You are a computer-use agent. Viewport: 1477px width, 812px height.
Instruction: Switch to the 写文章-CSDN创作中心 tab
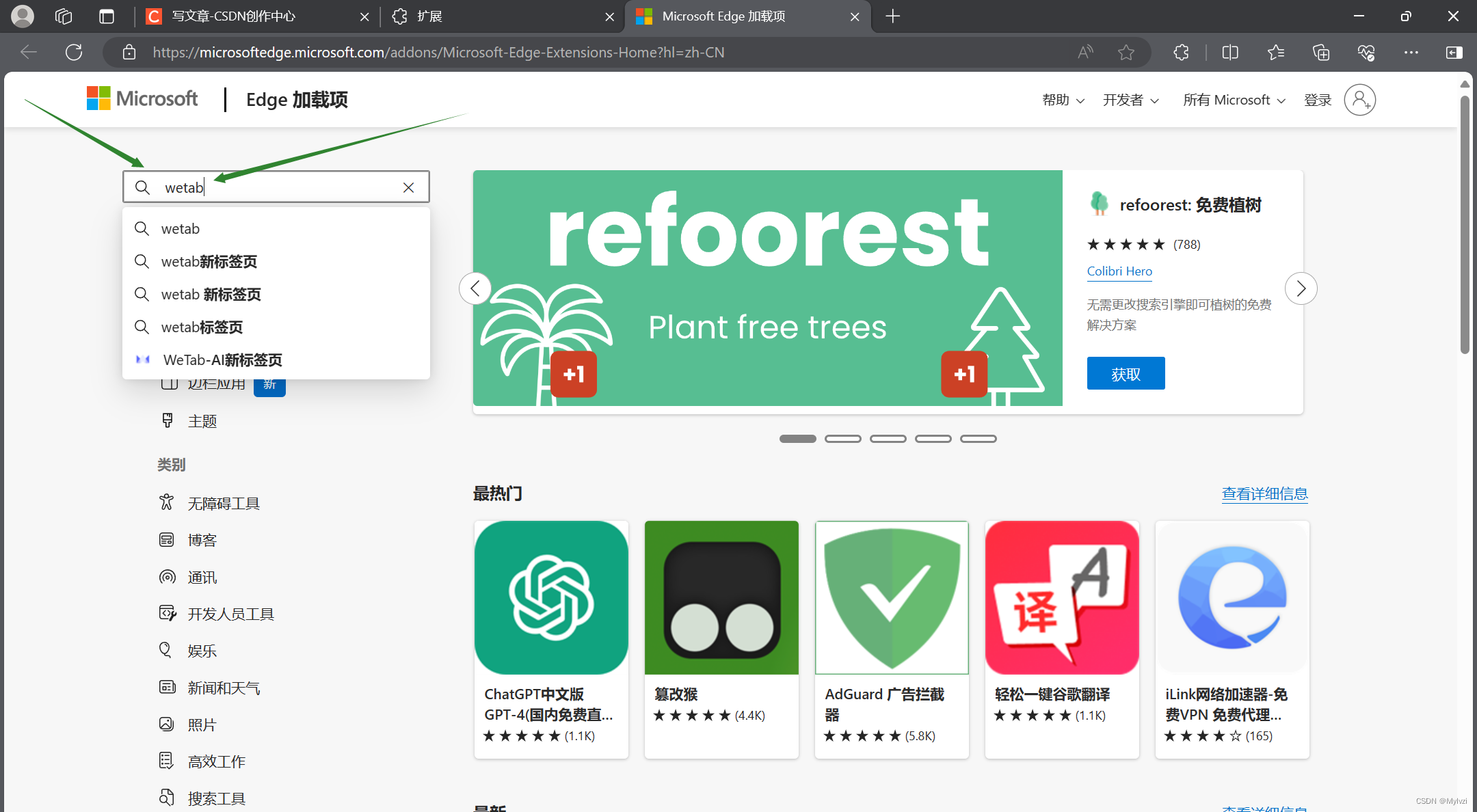pos(234,16)
